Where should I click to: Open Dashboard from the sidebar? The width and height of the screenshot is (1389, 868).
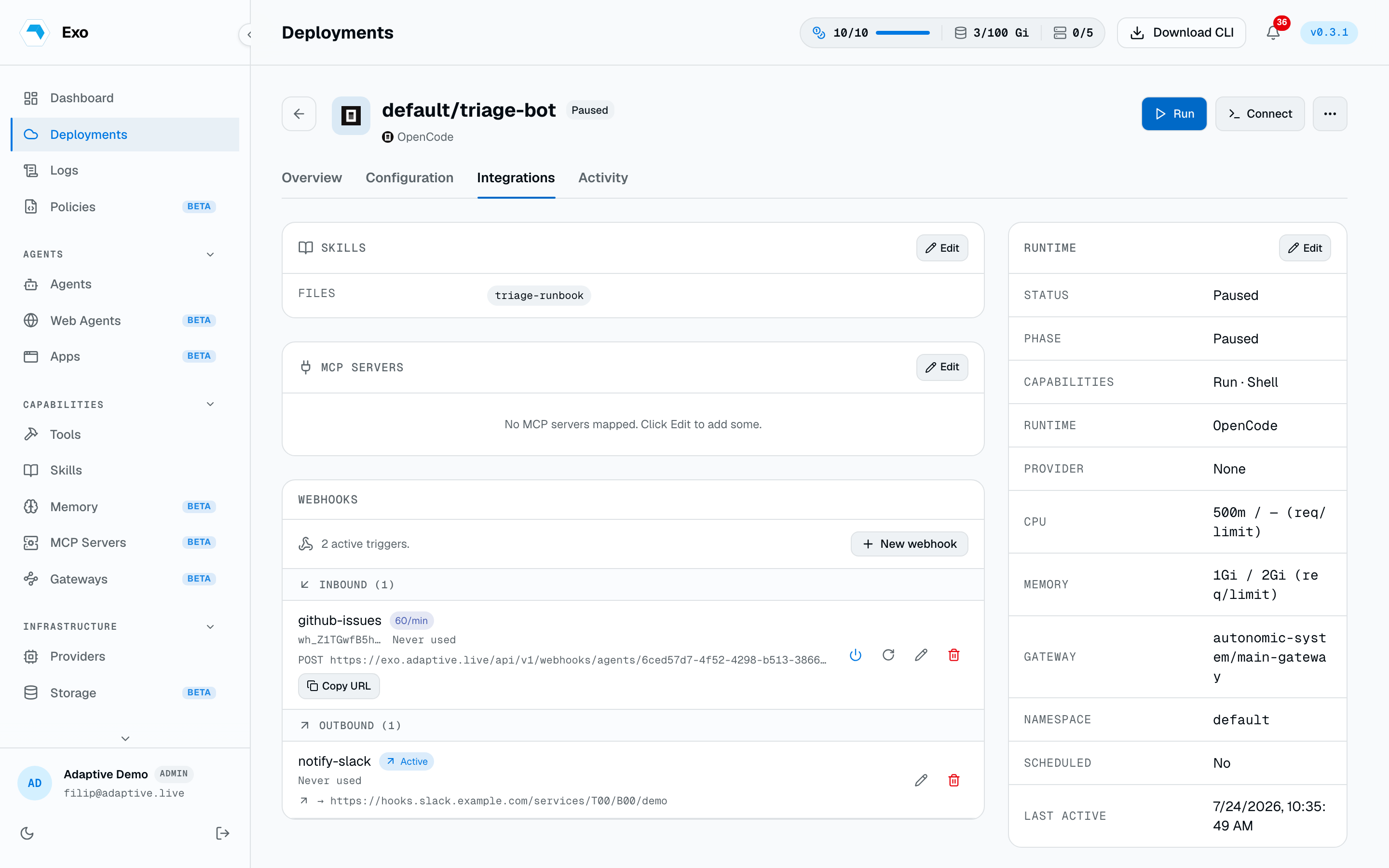(125, 98)
